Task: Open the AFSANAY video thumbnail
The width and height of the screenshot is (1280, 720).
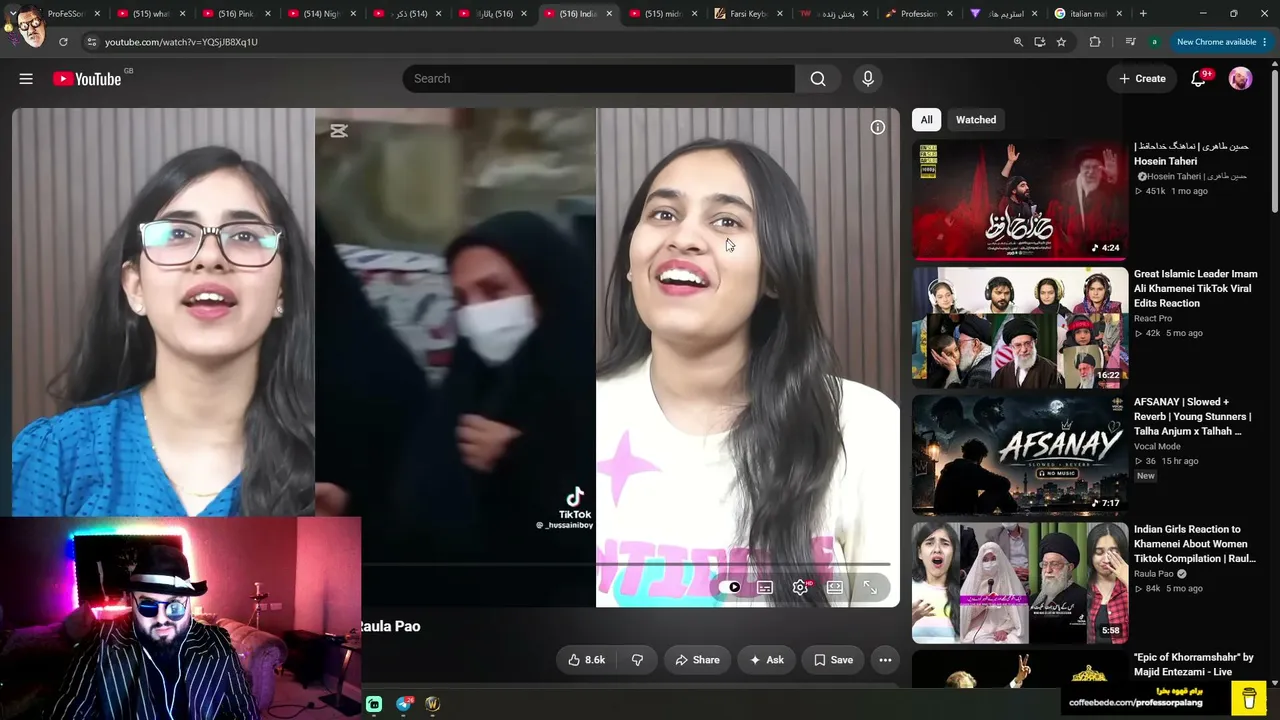Action: pyautogui.click(x=1020, y=455)
